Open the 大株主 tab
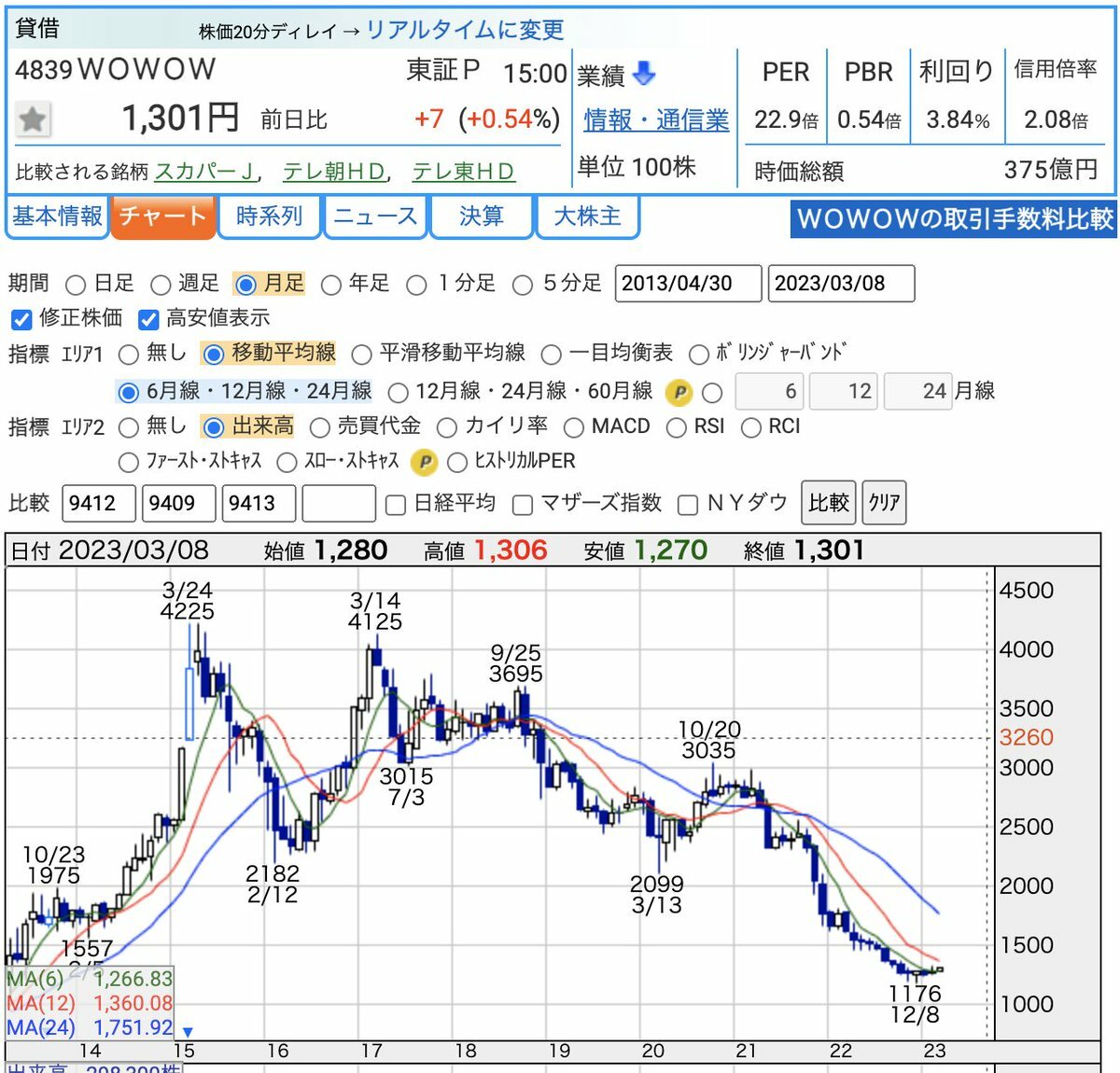1120x1073 pixels. pyautogui.click(x=587, y=216)
